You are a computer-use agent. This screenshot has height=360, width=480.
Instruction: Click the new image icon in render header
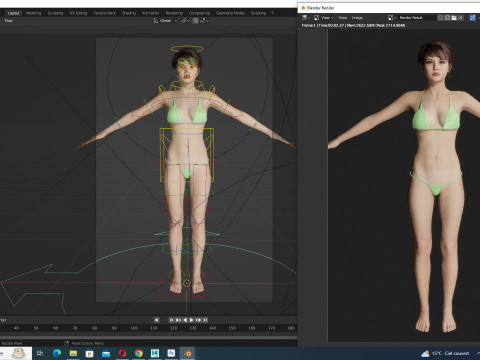tap(447, 18)
